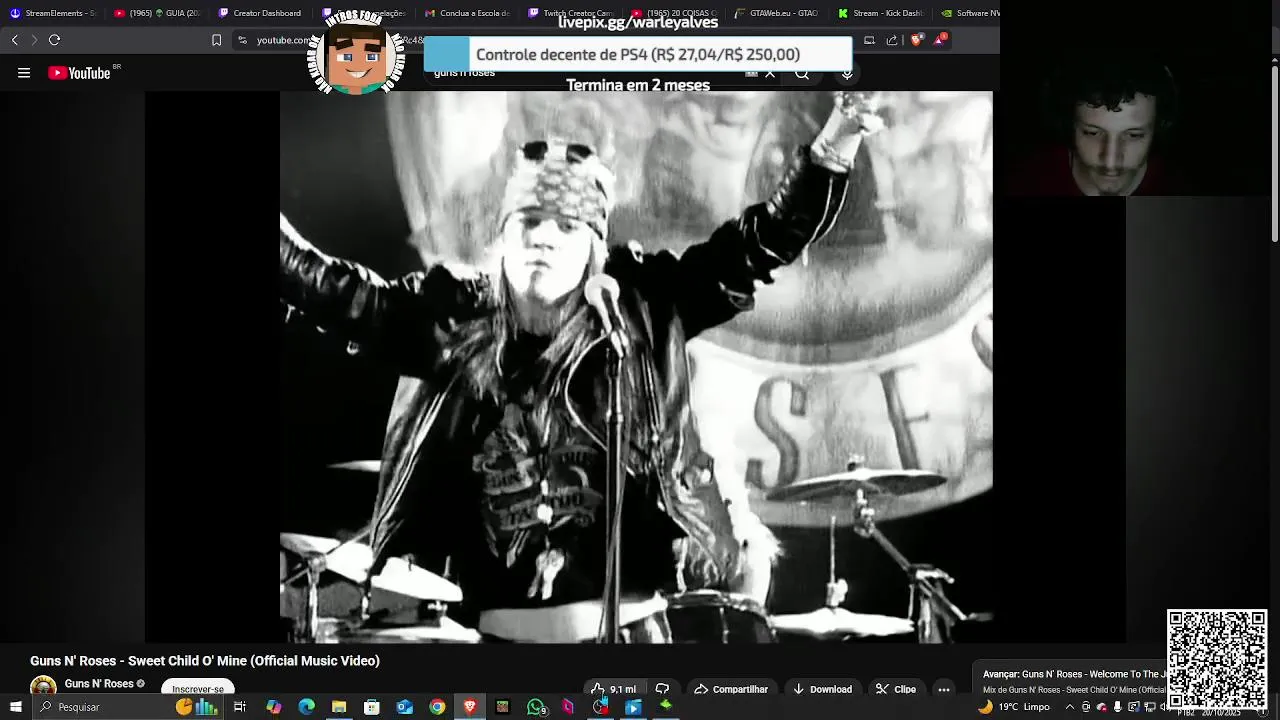The image size is (1280, 720).
Task: Bookmark this page
Action: pos(216,40)
